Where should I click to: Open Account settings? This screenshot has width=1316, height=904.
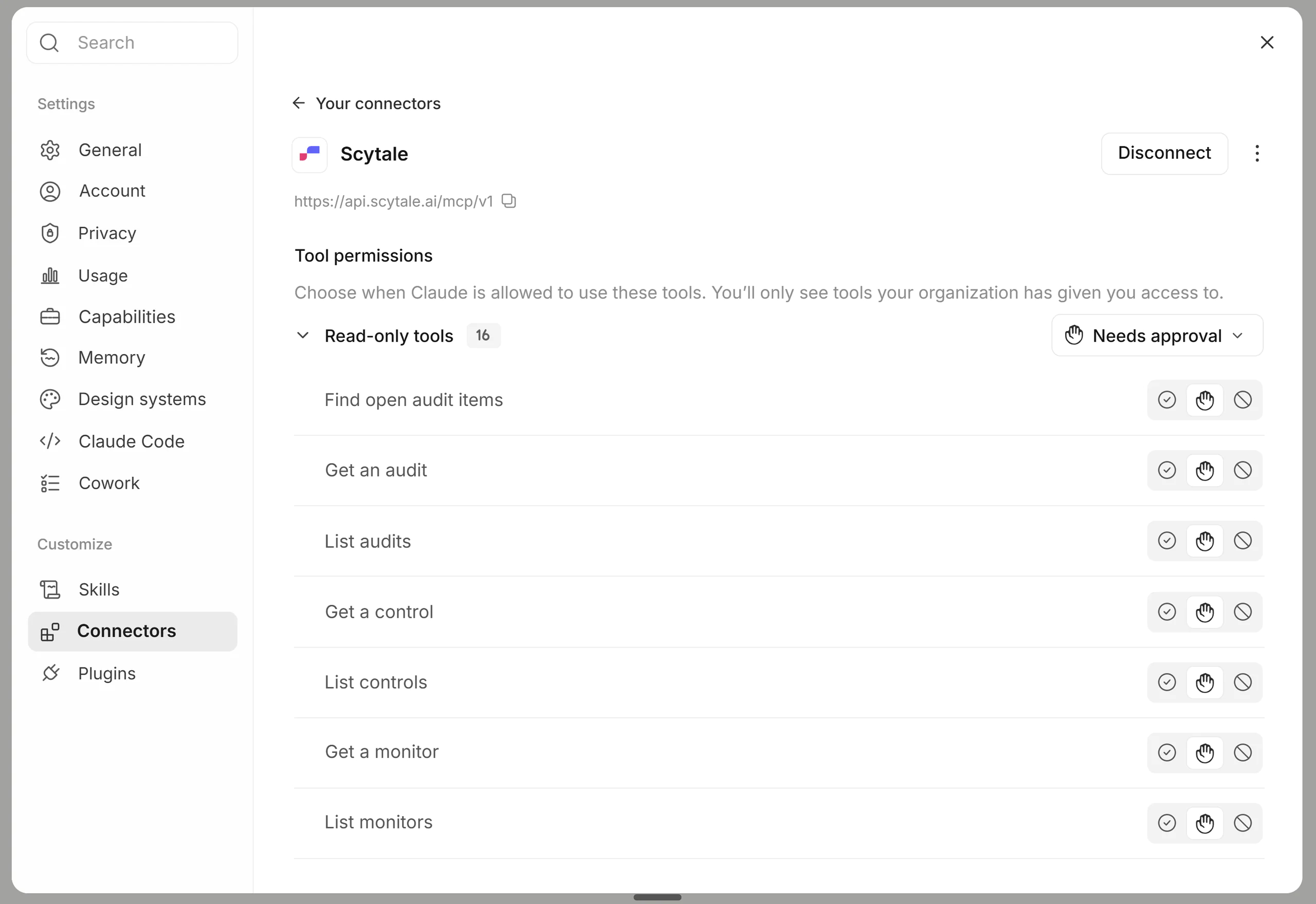pos(133,192)
